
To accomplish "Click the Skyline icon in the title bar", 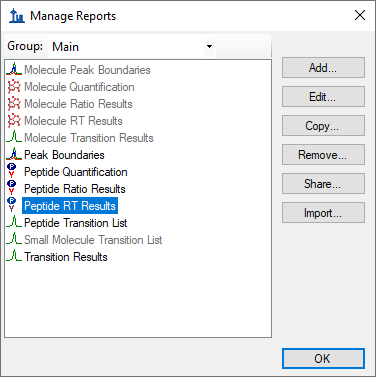I will [17, 16].
